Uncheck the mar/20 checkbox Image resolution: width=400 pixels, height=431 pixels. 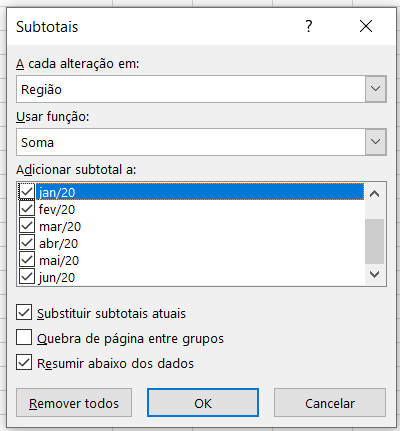[27, 226]
